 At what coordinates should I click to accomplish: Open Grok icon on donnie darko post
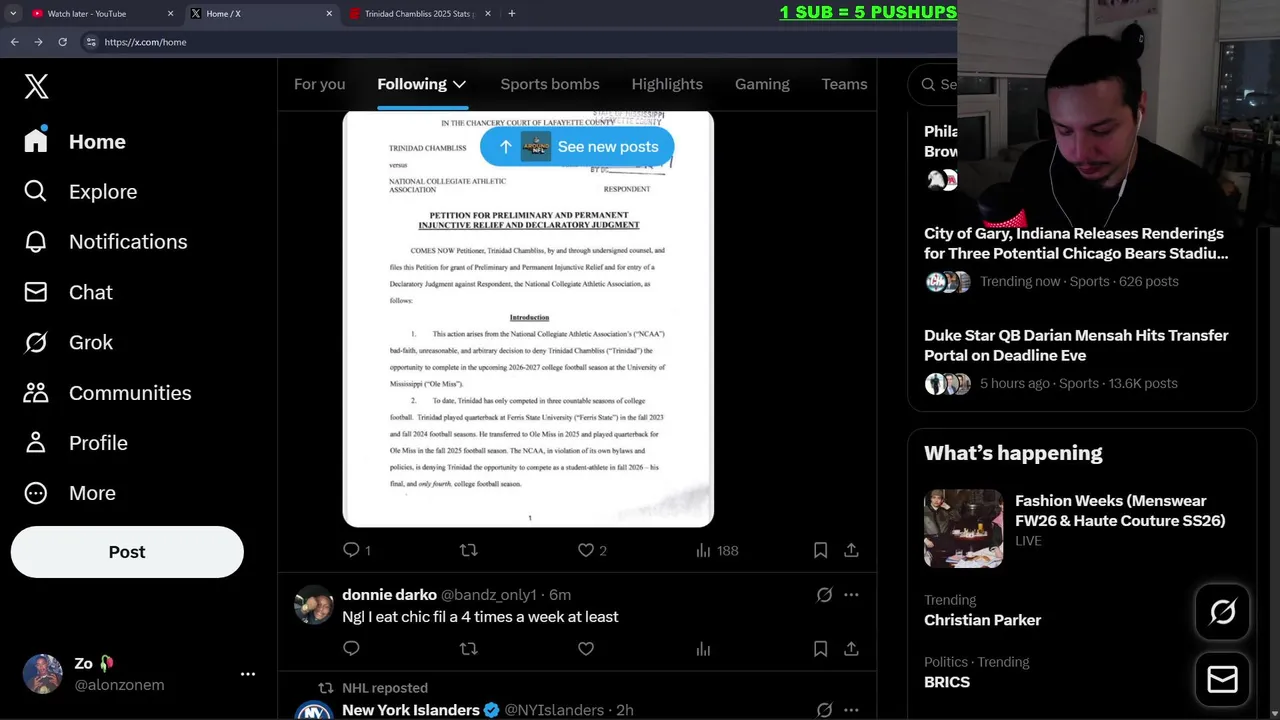[x=824, y=594]
